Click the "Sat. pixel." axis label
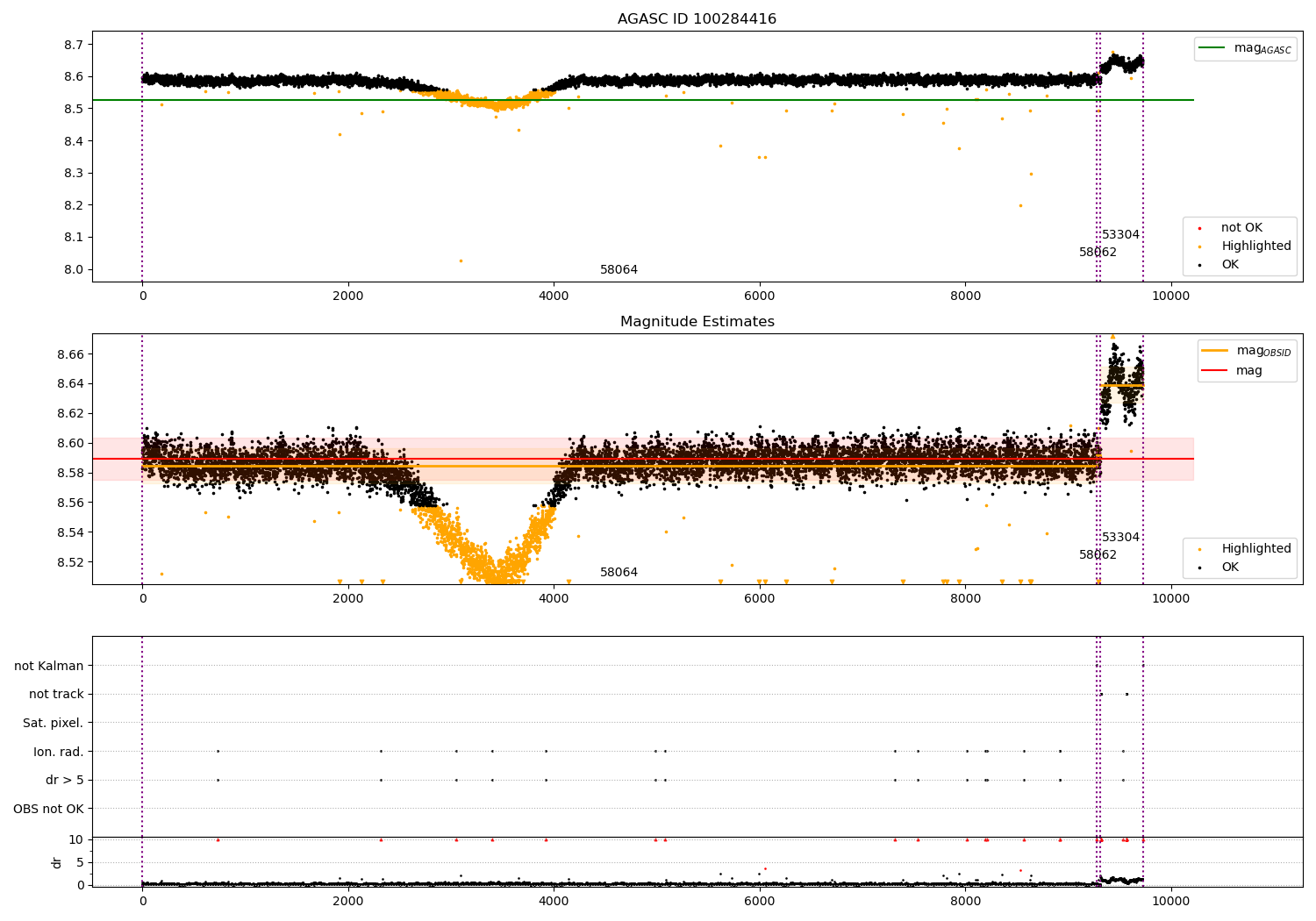This screenshot has width=1316, height=921. click(54, 723)
